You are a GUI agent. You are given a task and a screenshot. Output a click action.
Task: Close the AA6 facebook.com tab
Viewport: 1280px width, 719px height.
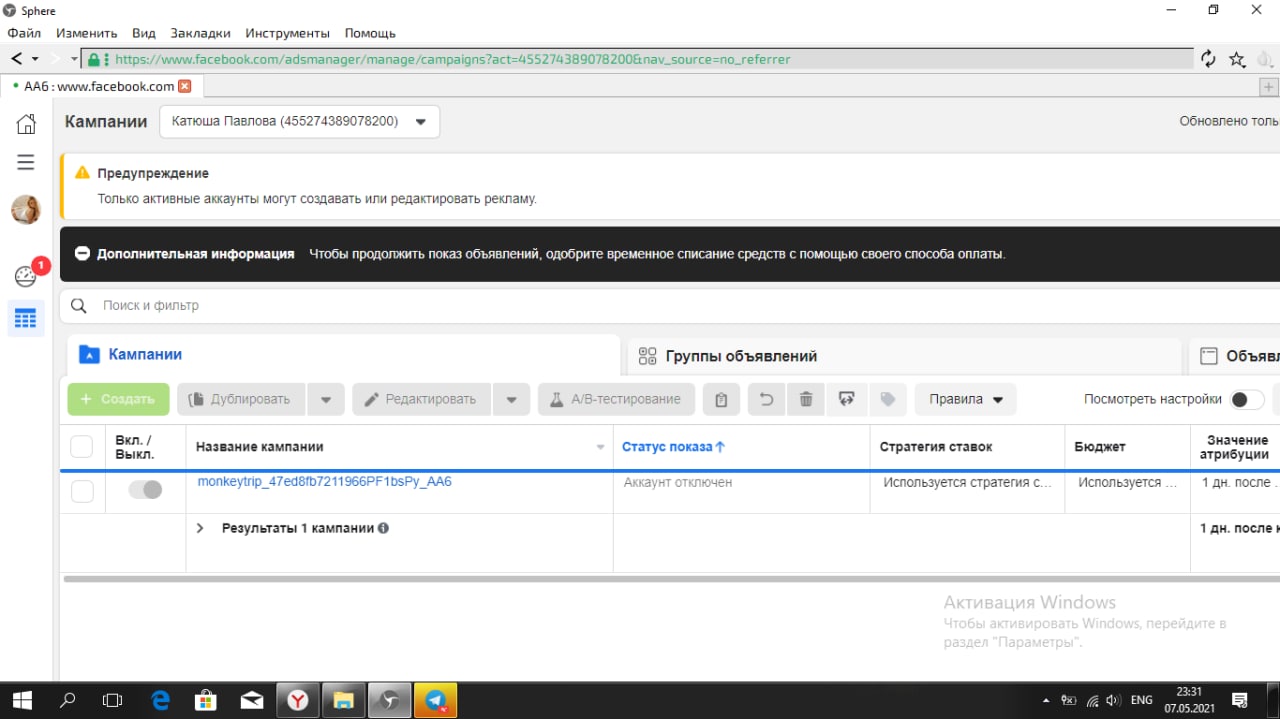click(x=184, y=87)
